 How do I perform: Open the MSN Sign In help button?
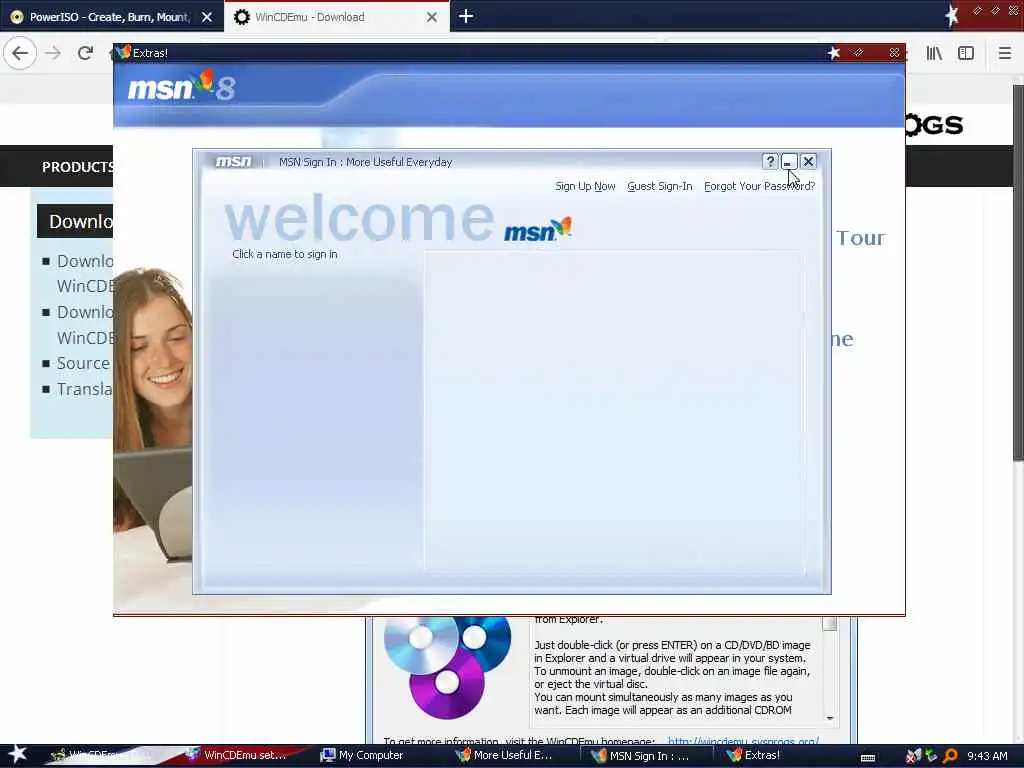[x=770, y=161]
